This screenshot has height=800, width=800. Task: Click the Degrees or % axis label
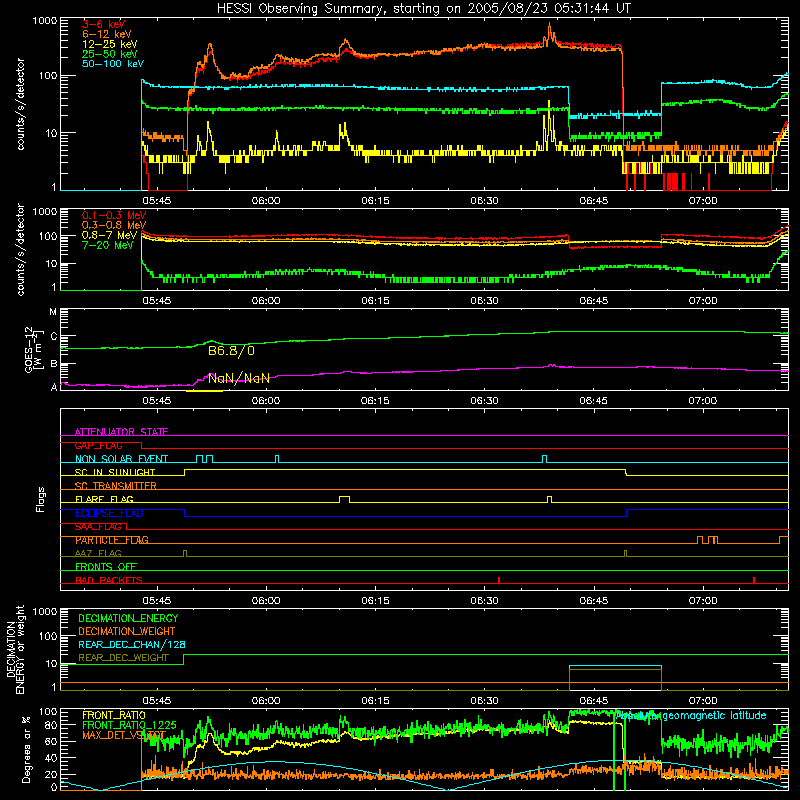point(26,749)
